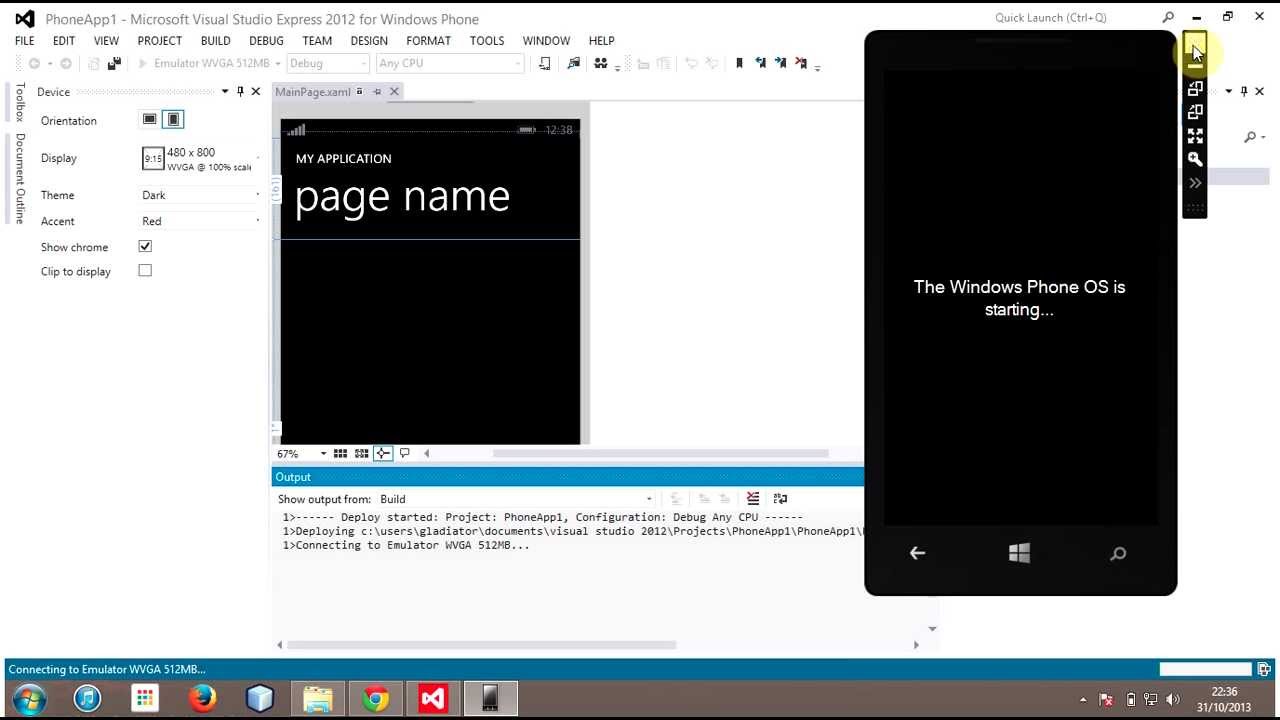Click Save All toolbar icon

coord(114,63)
